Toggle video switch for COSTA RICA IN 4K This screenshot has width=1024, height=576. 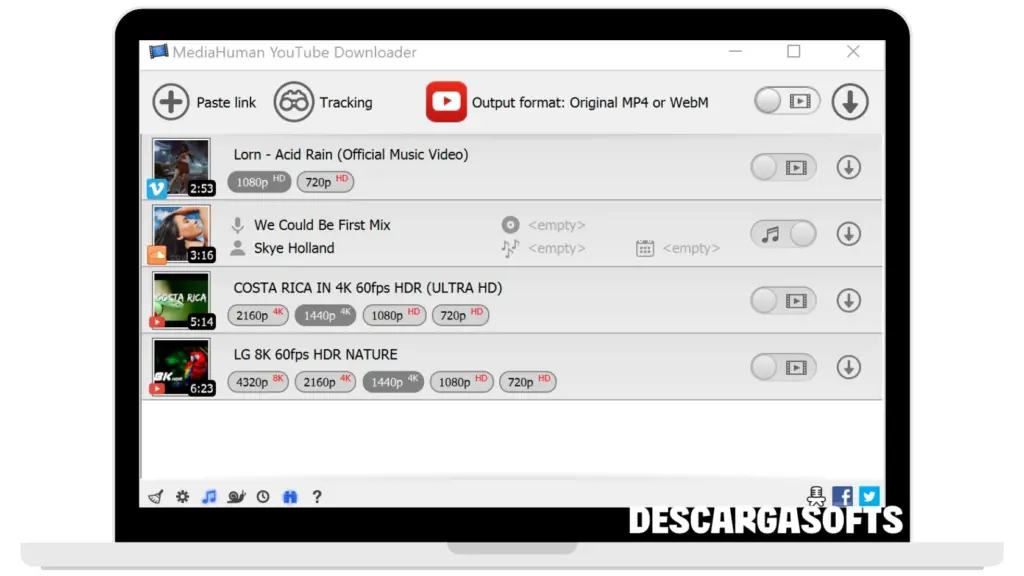point(783,300)
